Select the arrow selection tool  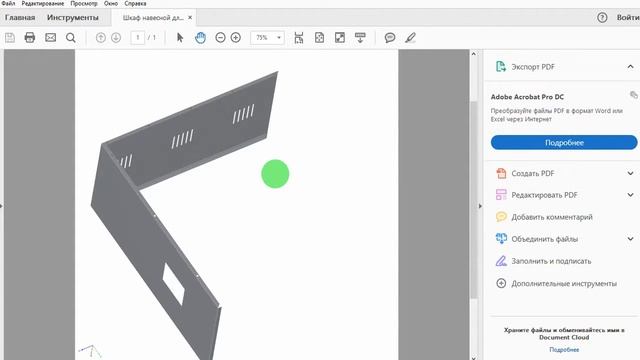180,38
